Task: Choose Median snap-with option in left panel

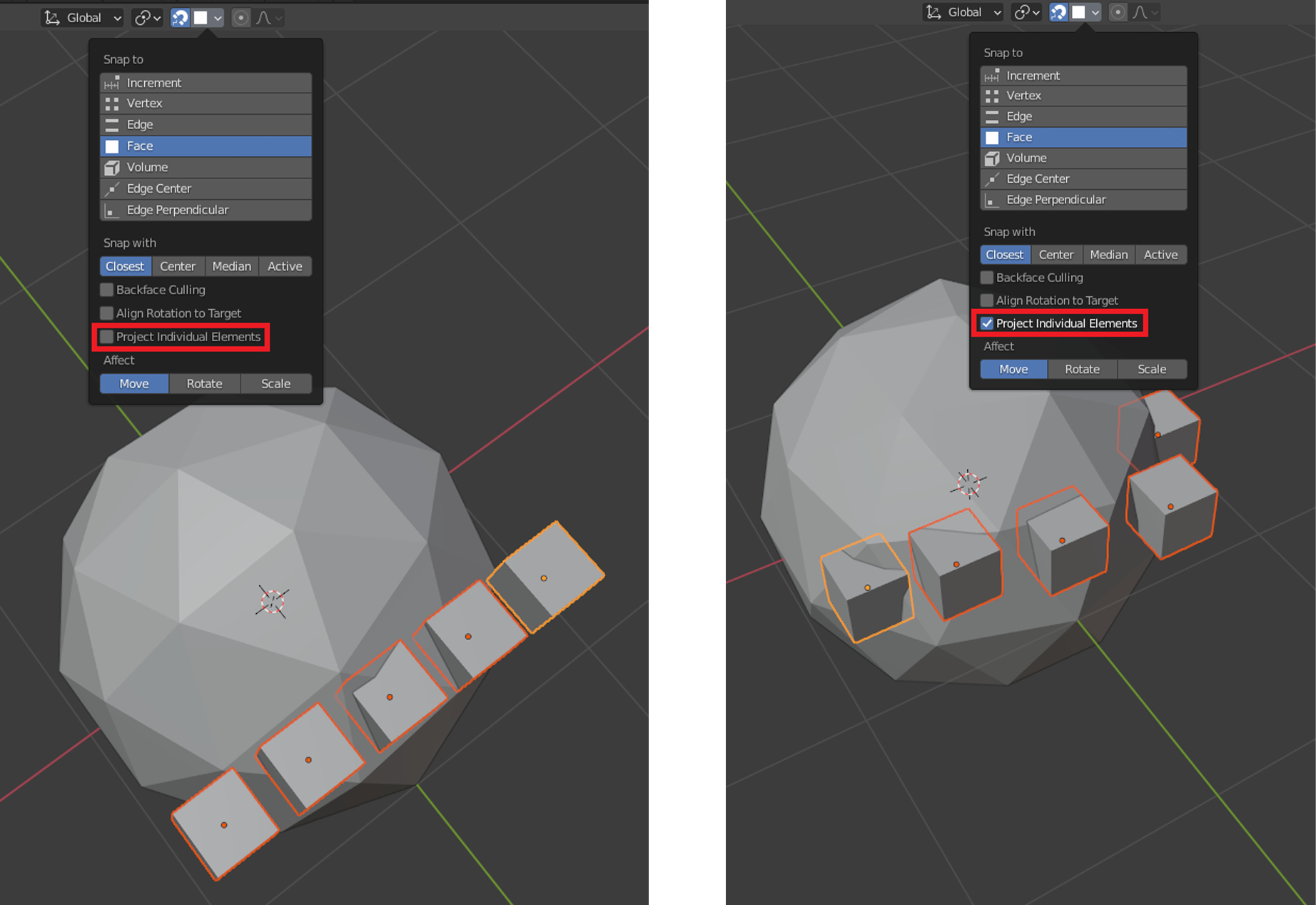Action: 231,266
